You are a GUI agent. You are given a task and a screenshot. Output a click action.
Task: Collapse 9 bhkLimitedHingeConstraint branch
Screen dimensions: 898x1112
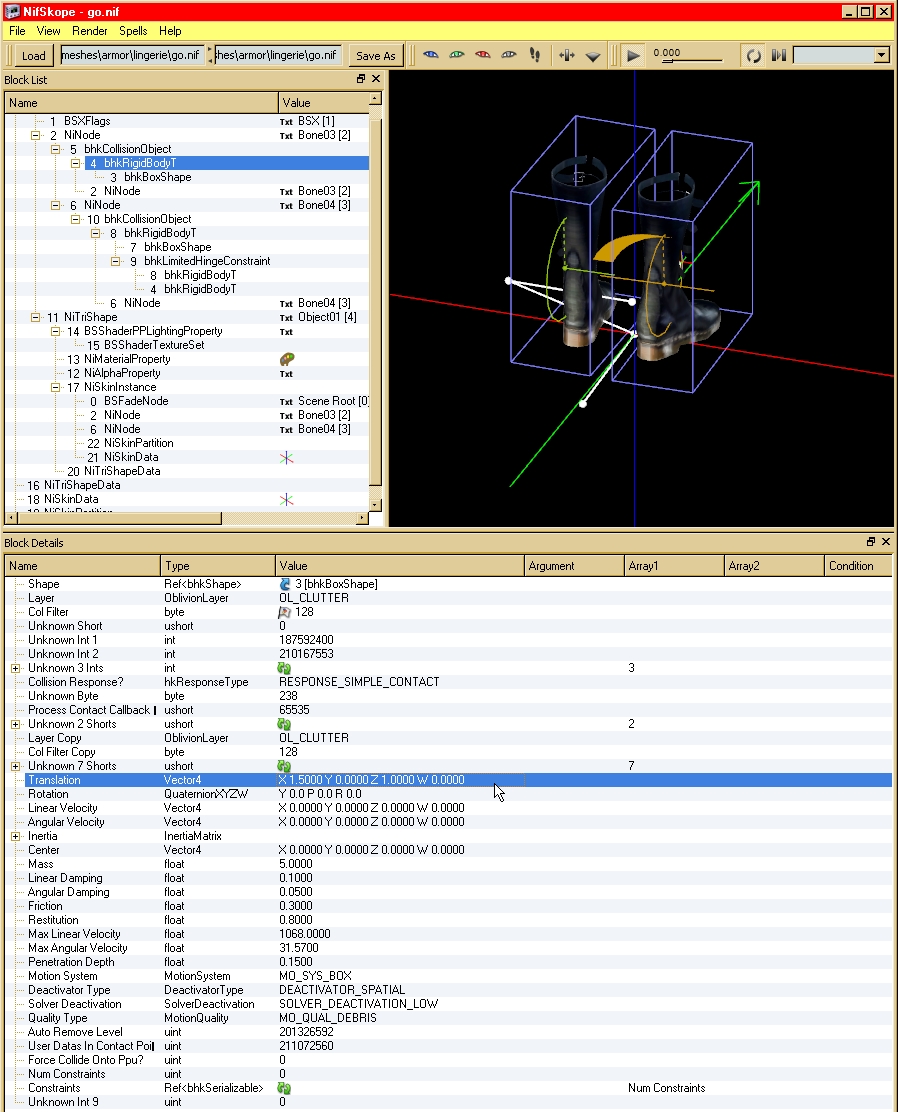(116, 261)
